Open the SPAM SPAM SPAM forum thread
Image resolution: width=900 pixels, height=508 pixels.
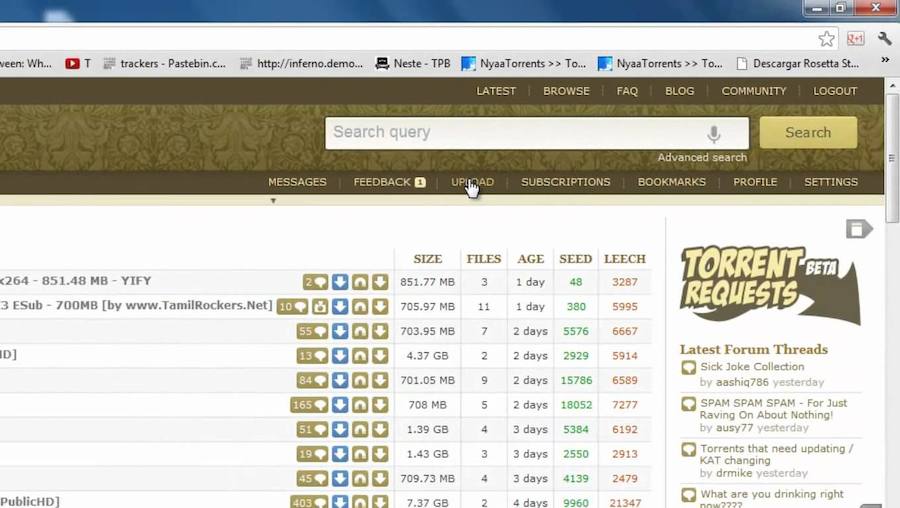pyautogui.click(x=773, y=409)
